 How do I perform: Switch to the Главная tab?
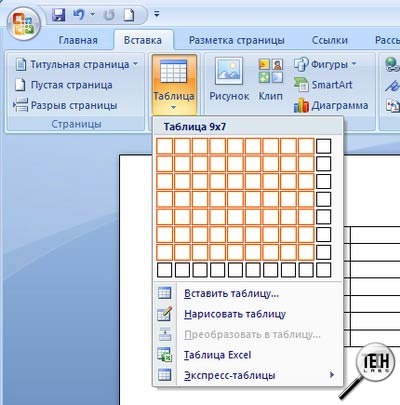78,40
